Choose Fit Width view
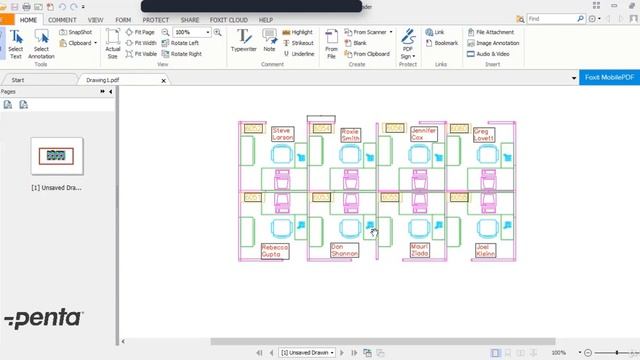Screen dimensions: 640x360 pyautogui.click(x=141, y=43)
